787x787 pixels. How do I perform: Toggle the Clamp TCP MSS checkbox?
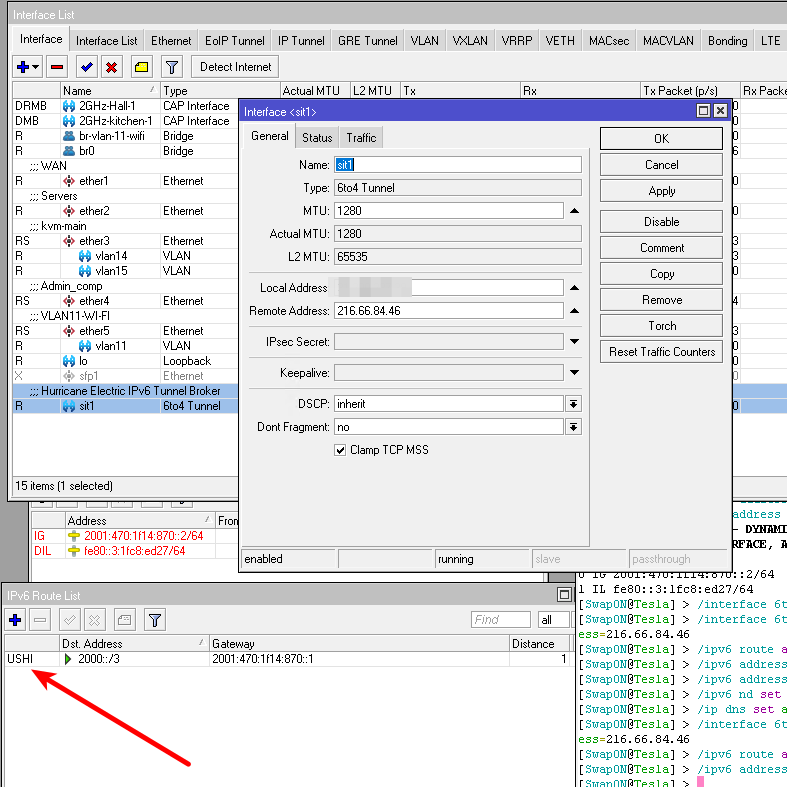point(340,450)
